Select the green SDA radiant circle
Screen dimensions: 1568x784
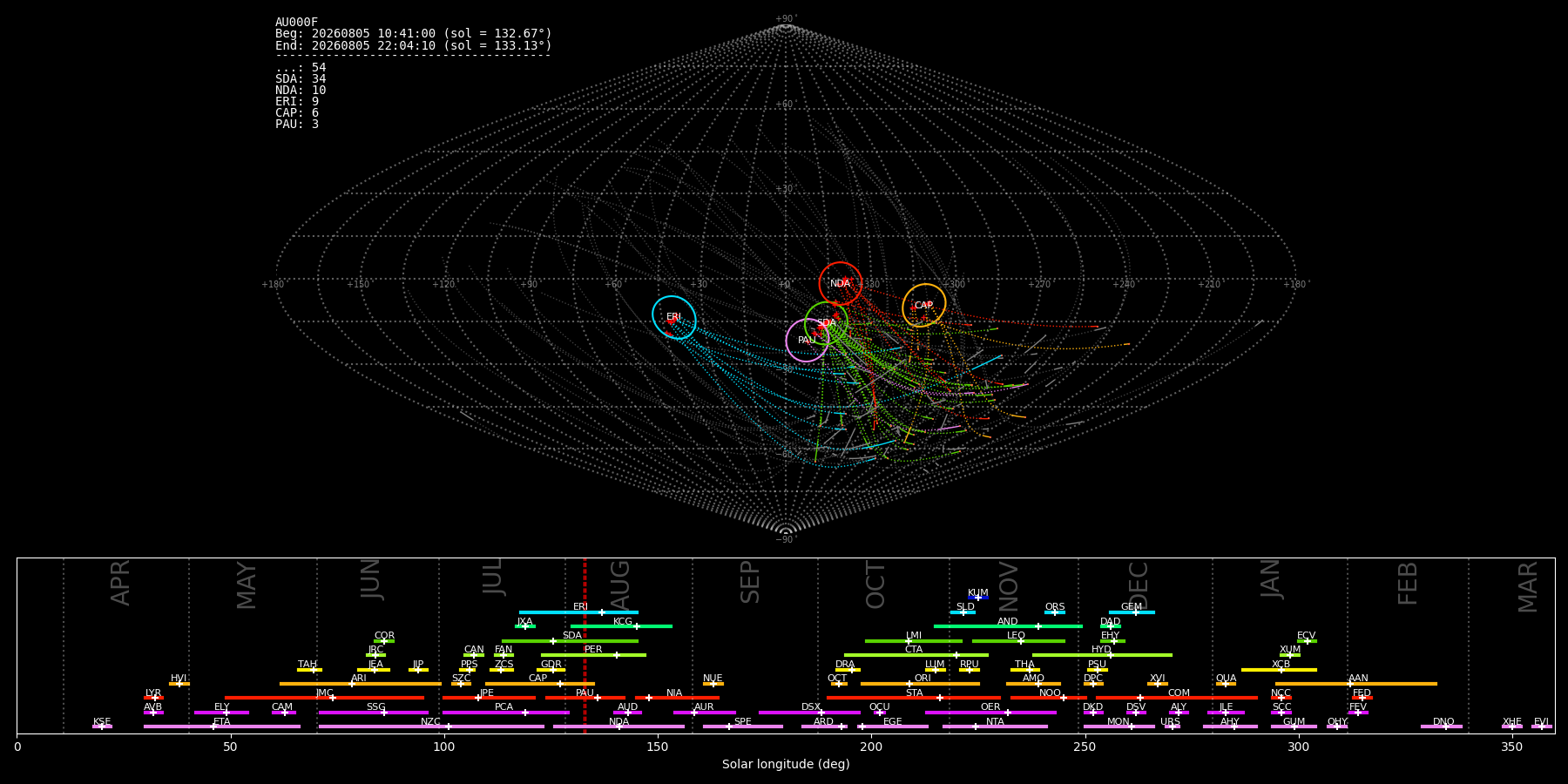click(x=827, y=323)
